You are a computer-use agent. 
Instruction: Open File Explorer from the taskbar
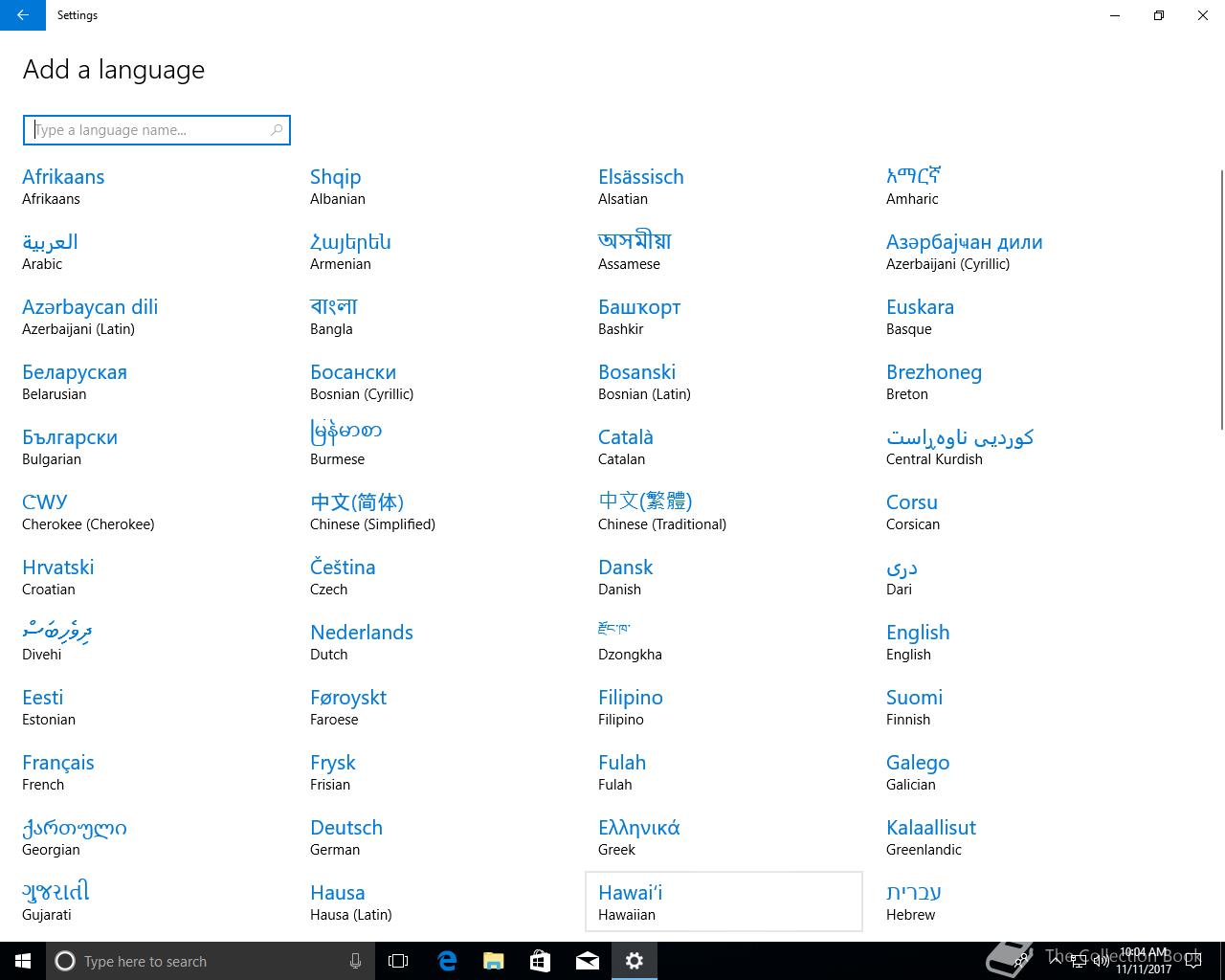493,961
